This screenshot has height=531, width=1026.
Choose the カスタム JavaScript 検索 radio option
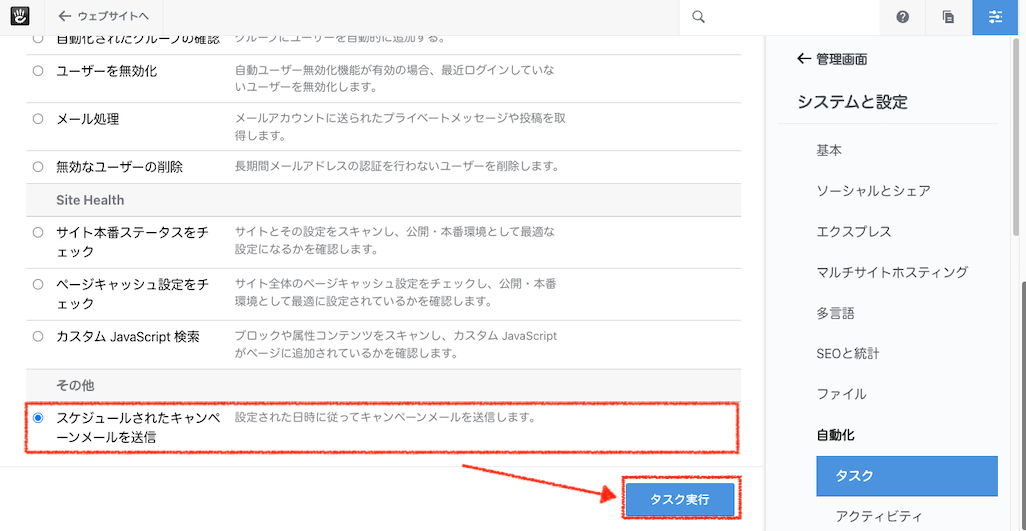point(38,337)
